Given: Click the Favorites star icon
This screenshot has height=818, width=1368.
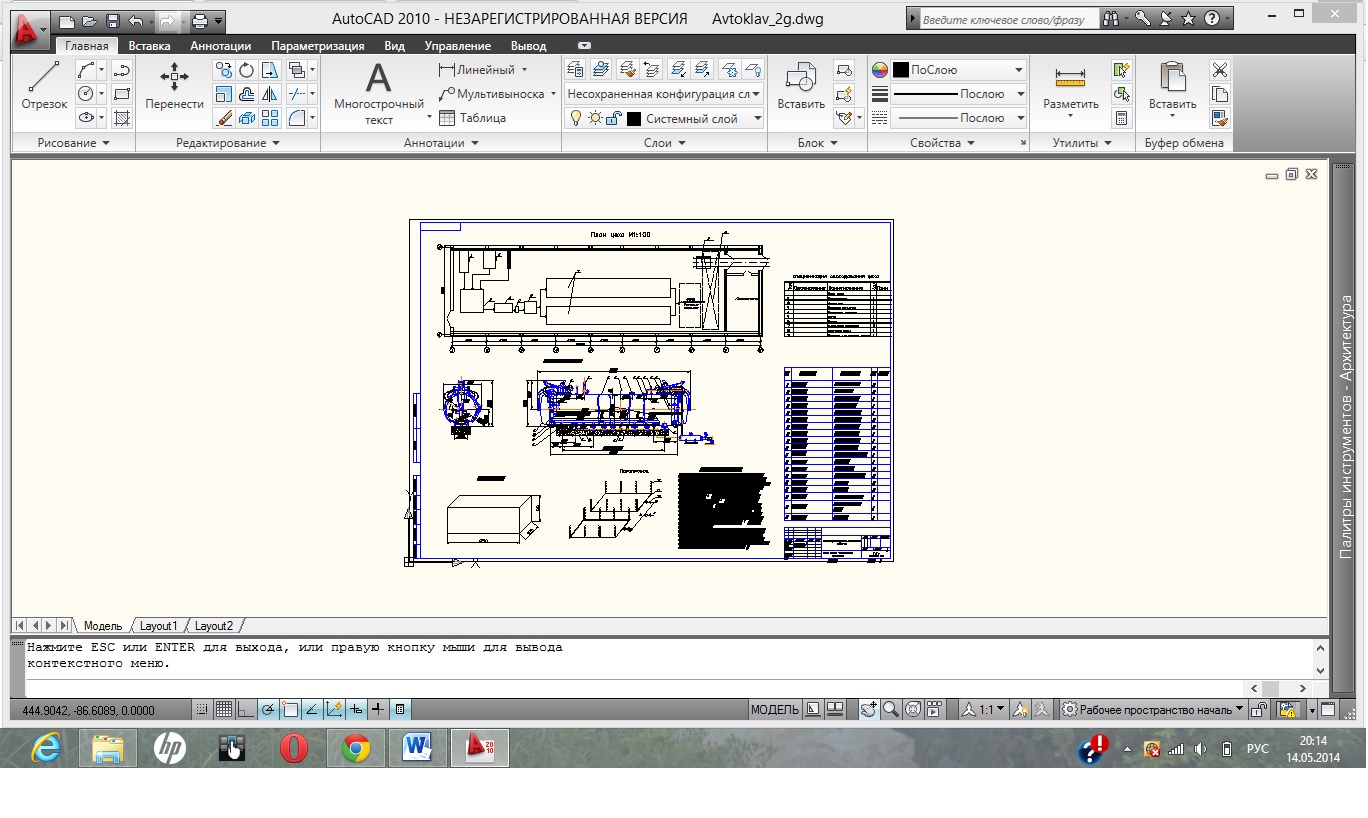Looking at the screenshot, I should [1188, 18].
